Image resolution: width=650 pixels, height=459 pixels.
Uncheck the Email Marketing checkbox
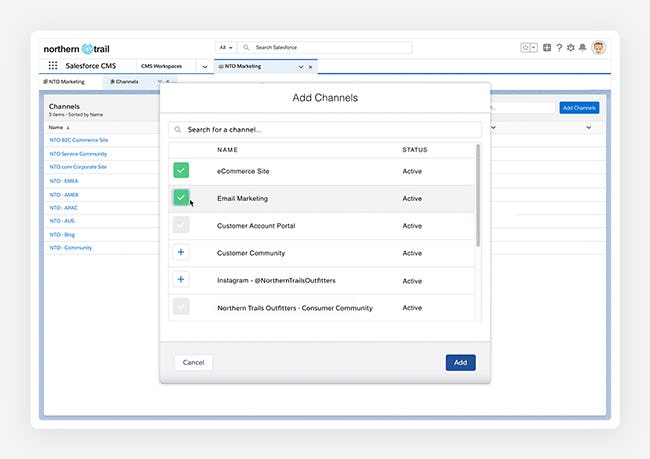[181, 197]
